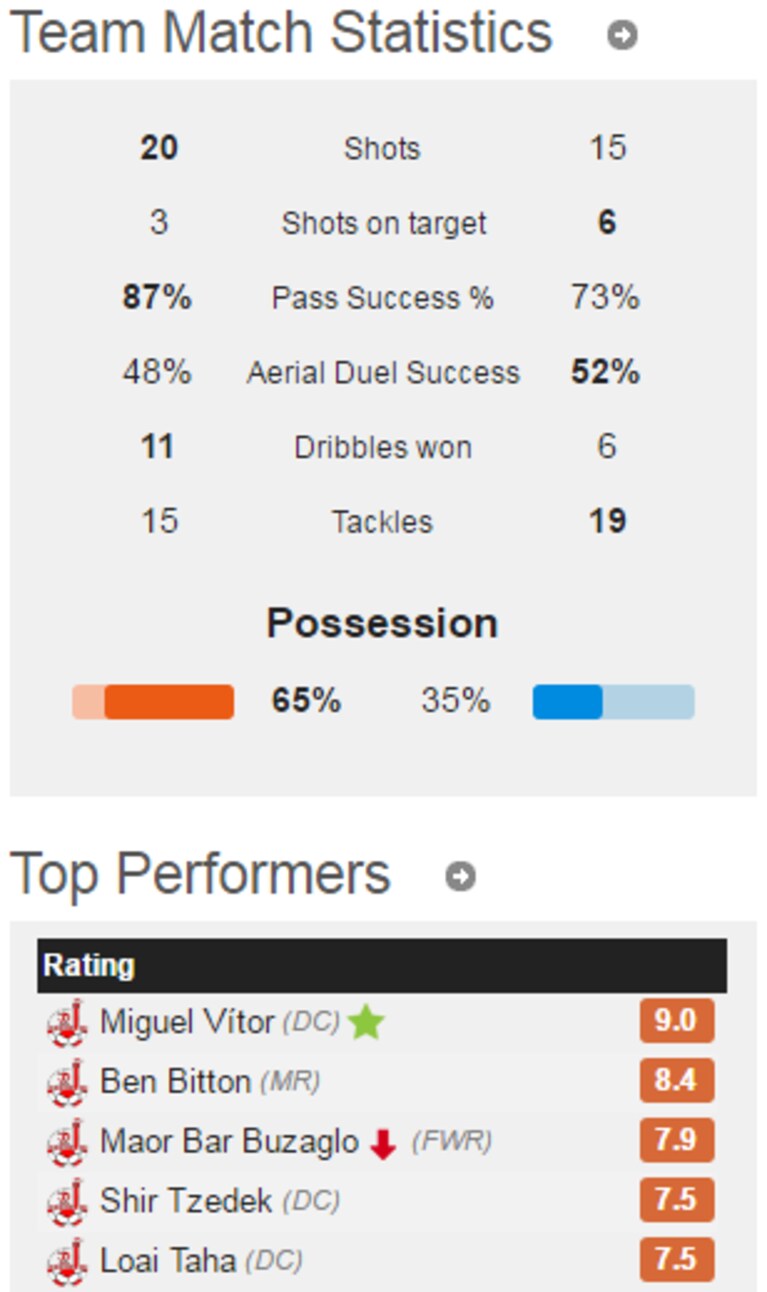This screenshot has width=767, height=1292.
Task: Click team crest beside Loai Taha
Action: 67,1261
